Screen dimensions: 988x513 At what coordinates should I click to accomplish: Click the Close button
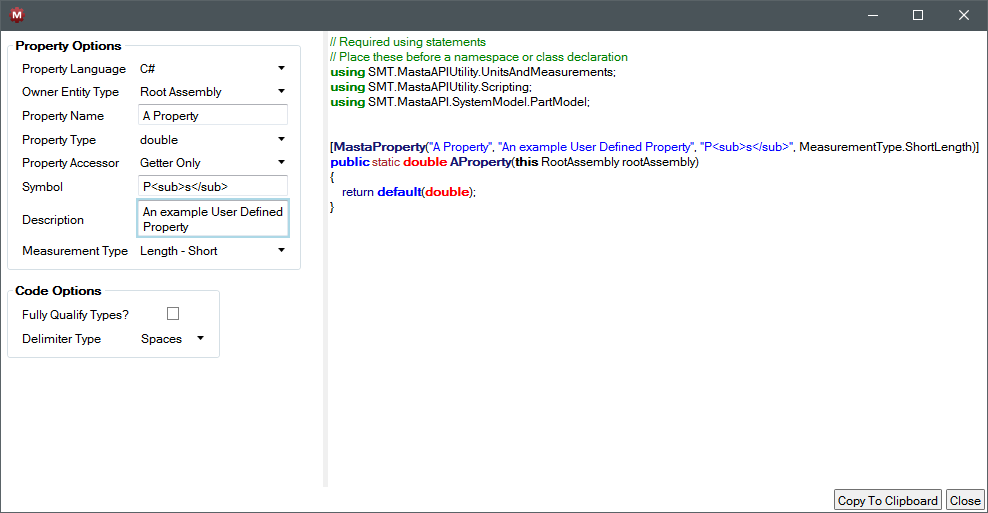[x=965, y=500]
